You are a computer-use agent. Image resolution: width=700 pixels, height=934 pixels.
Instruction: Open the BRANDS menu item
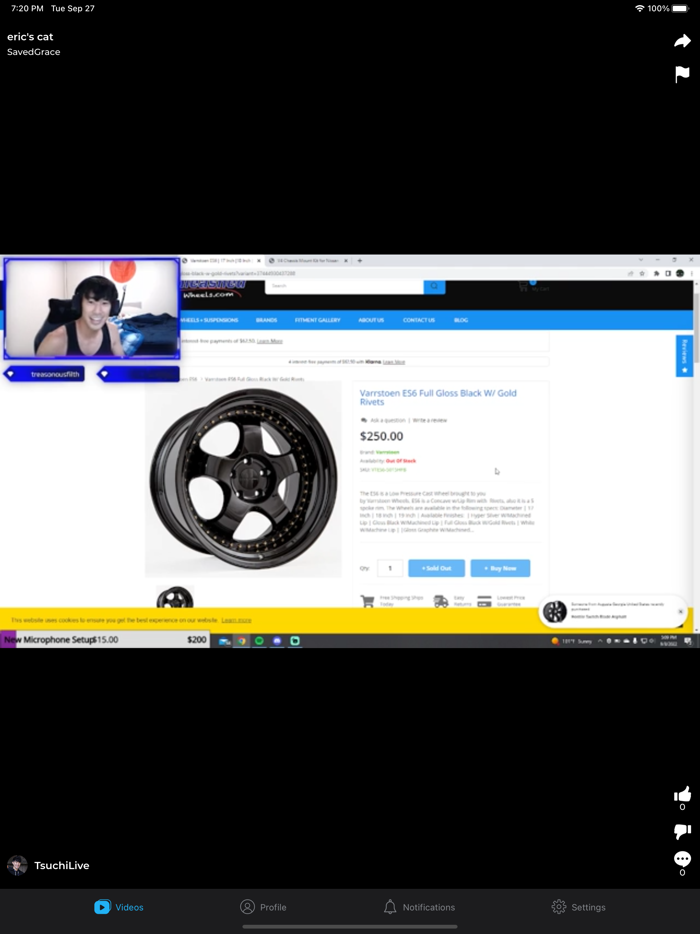(266, 320)
